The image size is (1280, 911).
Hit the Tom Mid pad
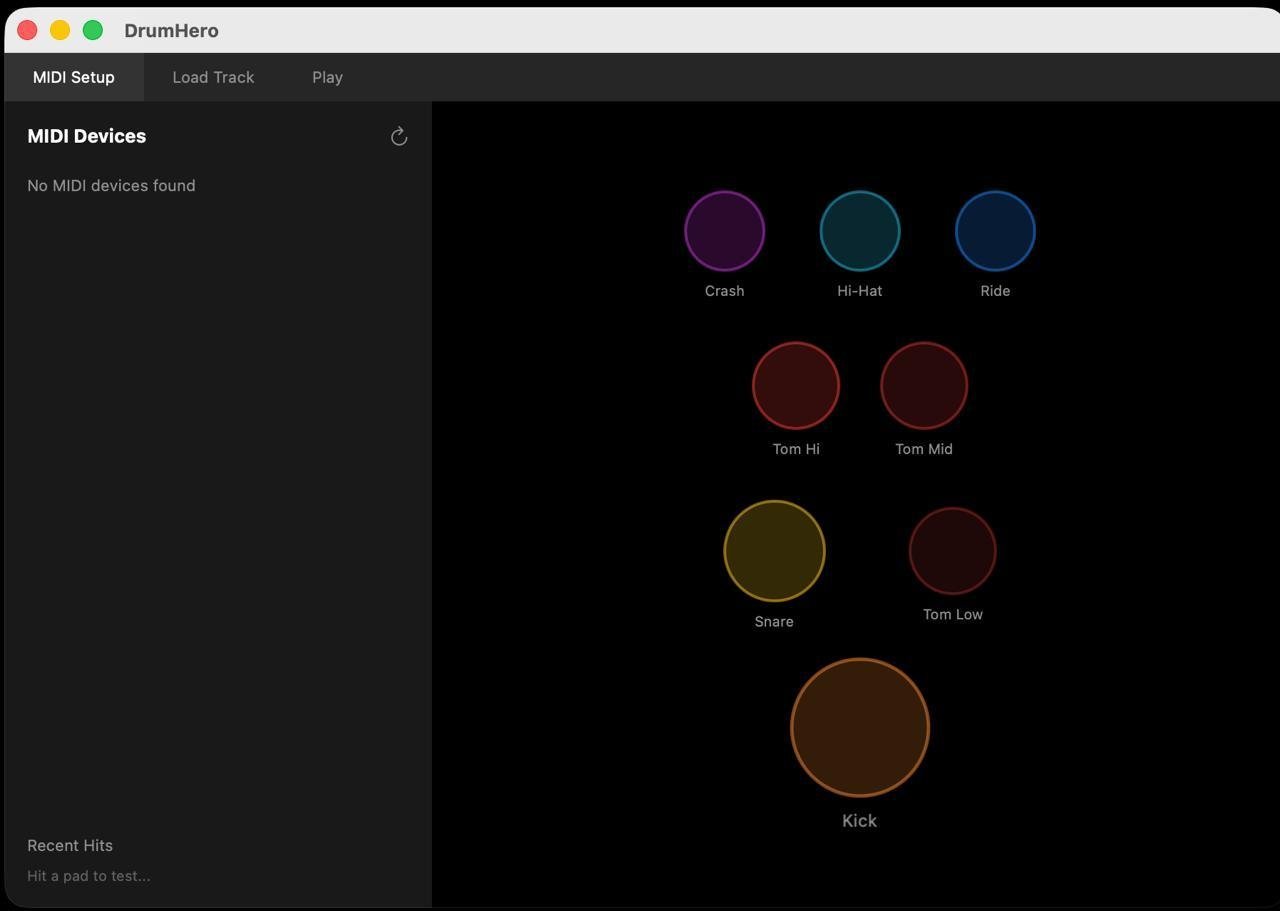pyautogui.click(x=923, y=385)
